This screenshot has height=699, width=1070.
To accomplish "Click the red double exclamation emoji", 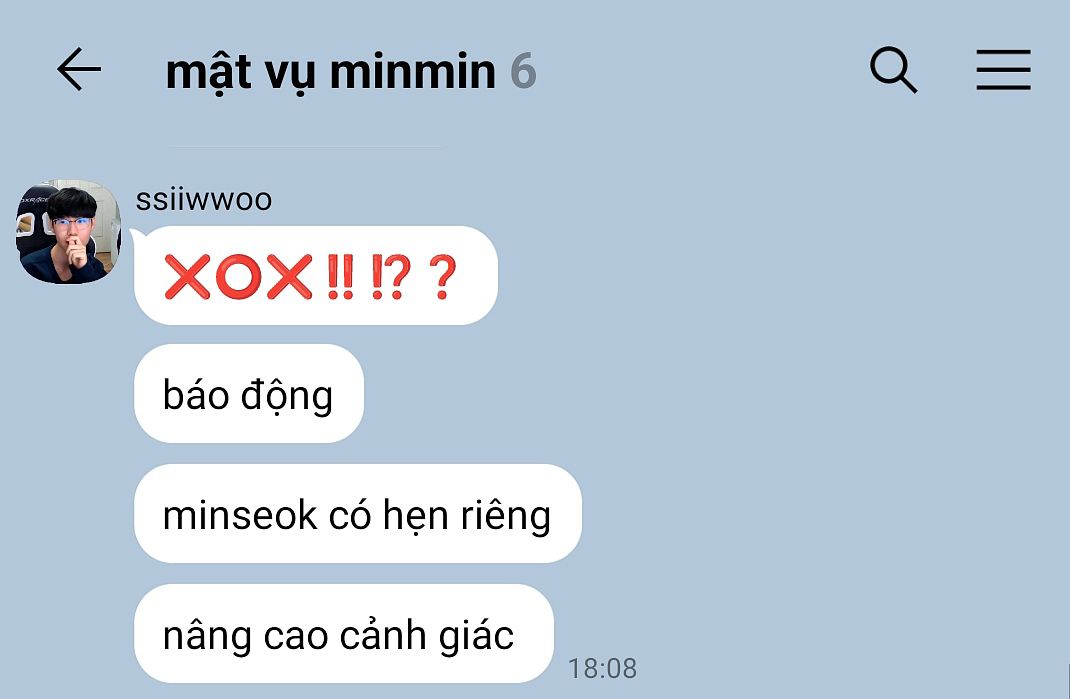I will coord(341,276).
